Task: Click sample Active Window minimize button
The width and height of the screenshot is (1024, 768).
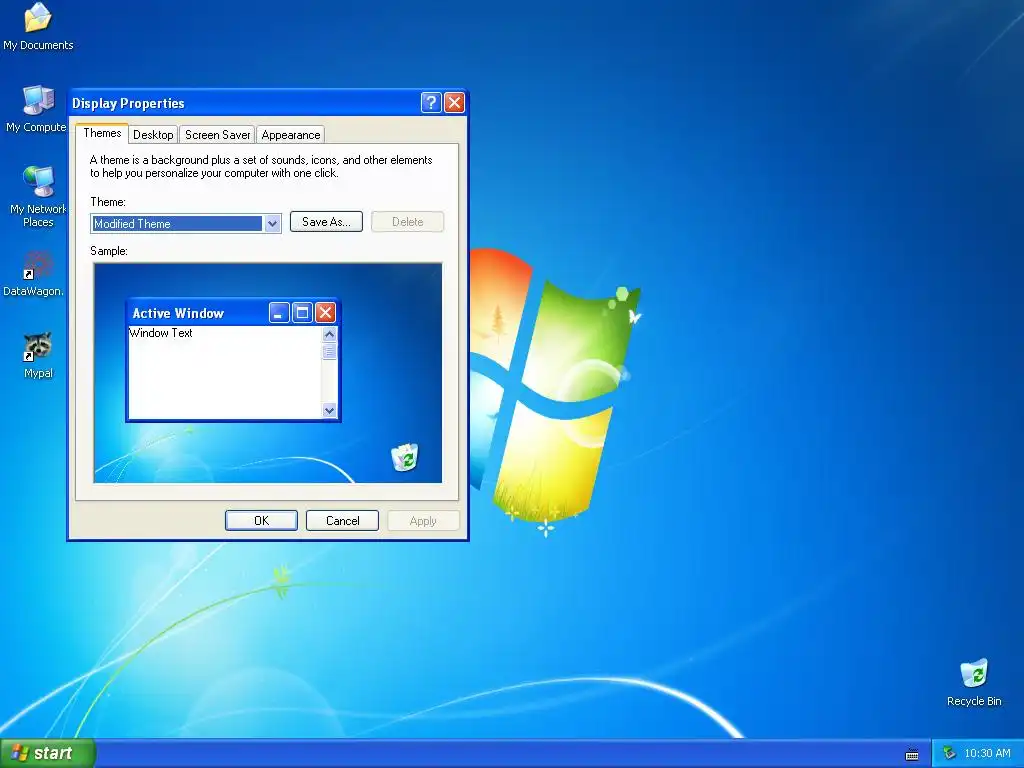Action: pyautogui.click(x=279, y=313)
